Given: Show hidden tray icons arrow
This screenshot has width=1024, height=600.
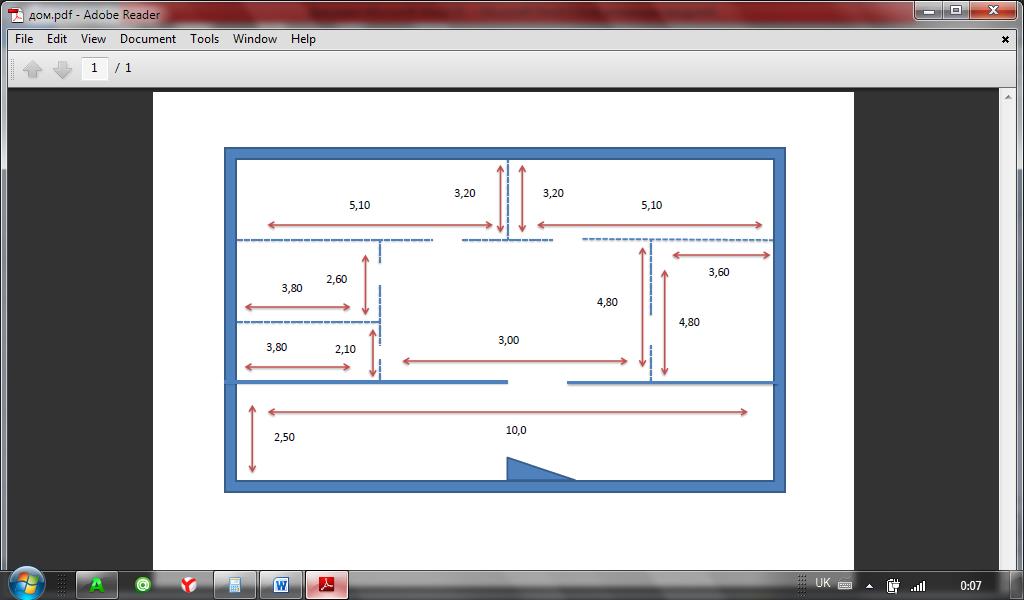Looking at the screenshot, I should [x=869, y=586].
